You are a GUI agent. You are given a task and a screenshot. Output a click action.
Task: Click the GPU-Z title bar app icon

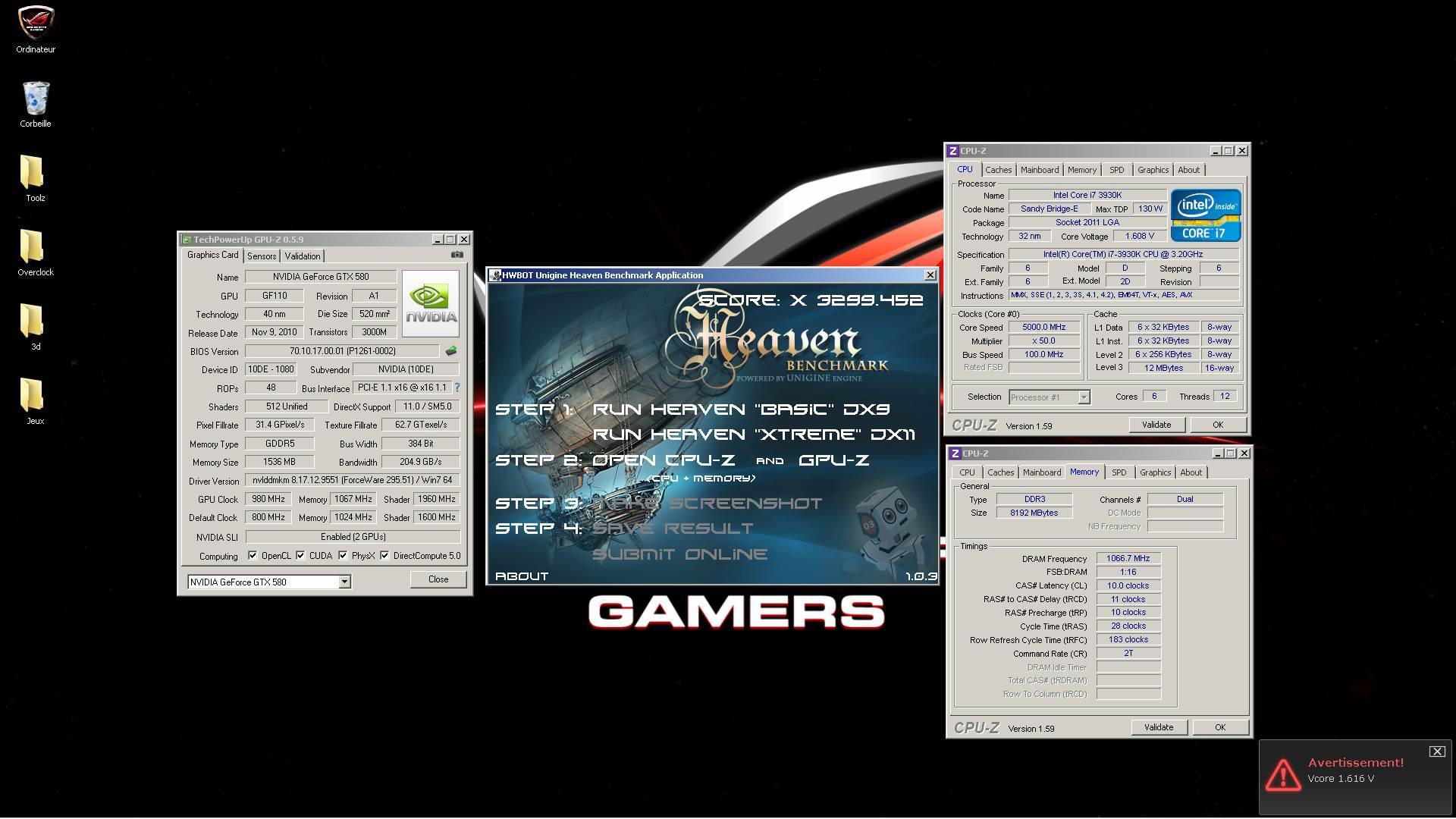186,240
